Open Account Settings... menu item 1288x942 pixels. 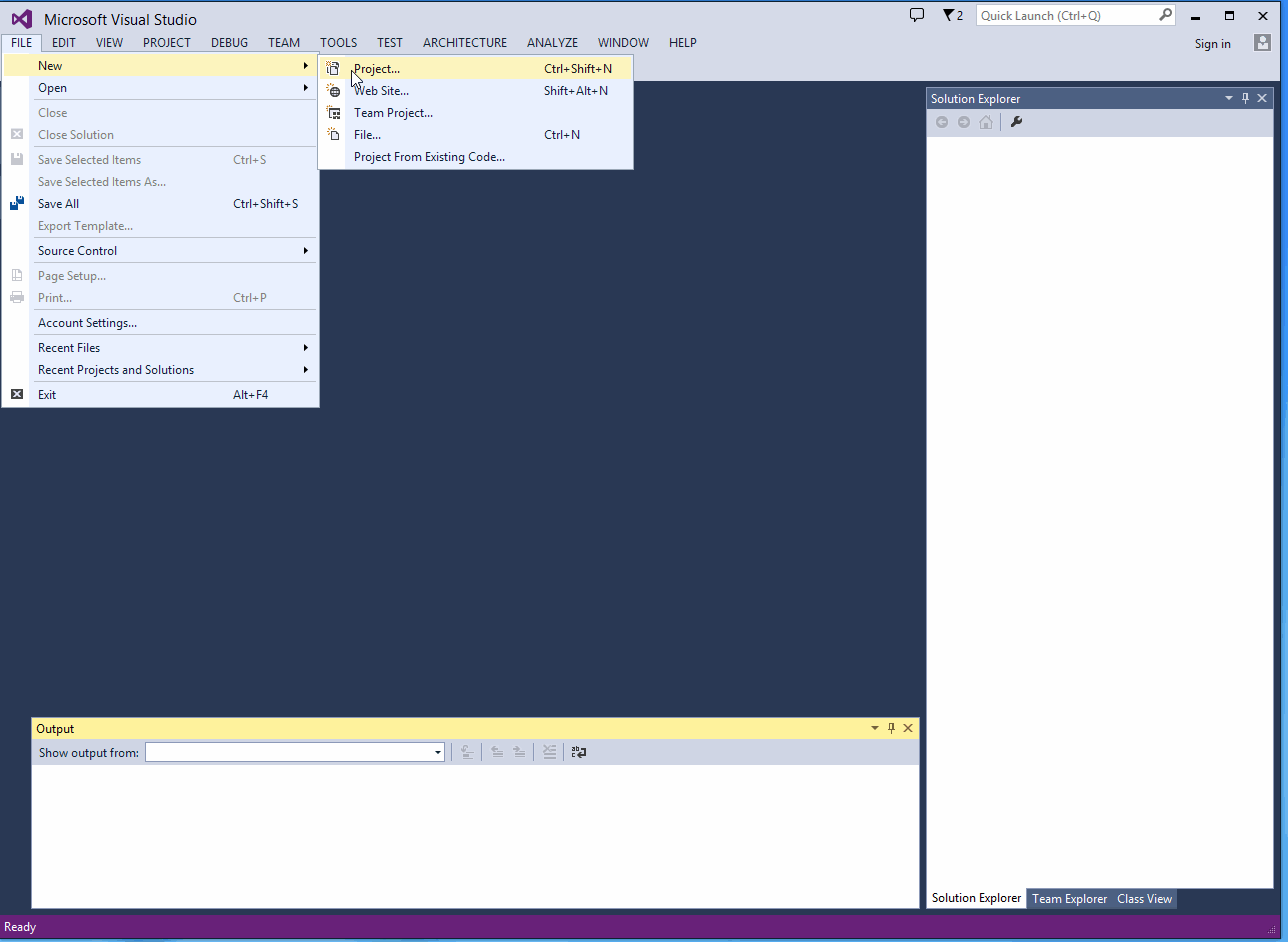tap(160, 323)
